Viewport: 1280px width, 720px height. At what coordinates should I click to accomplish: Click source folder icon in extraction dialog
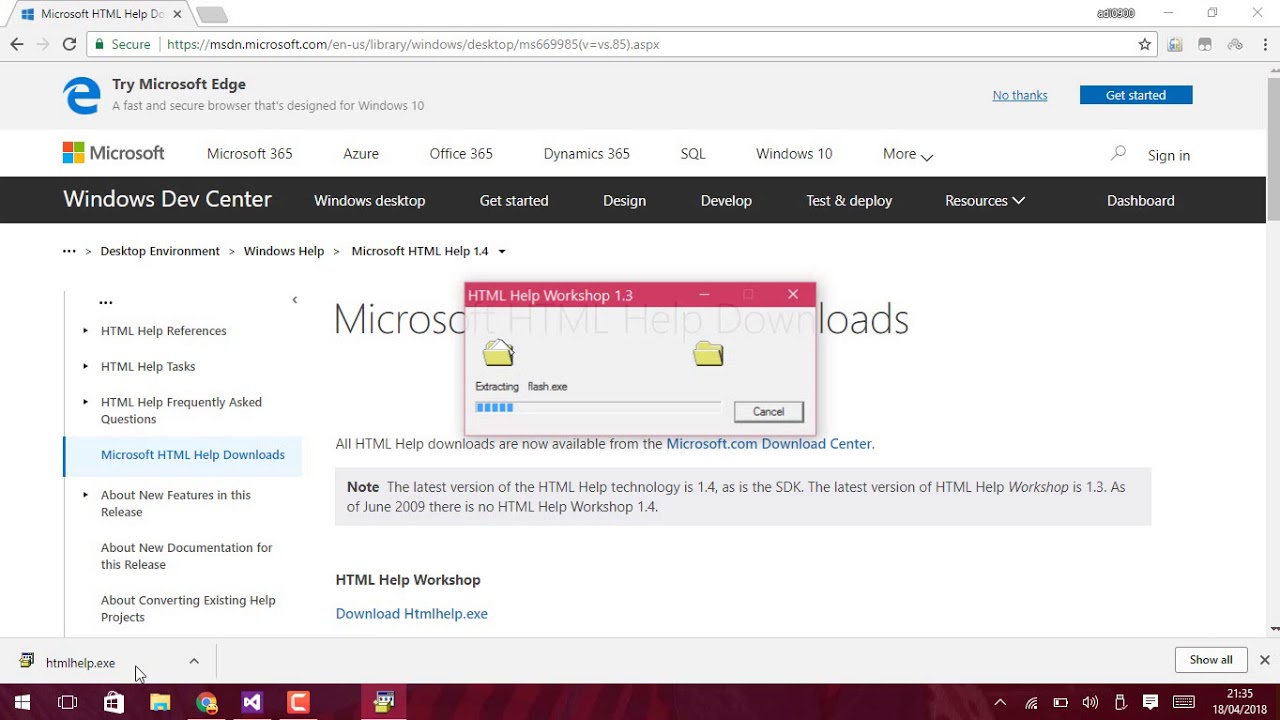click(498, 353)
